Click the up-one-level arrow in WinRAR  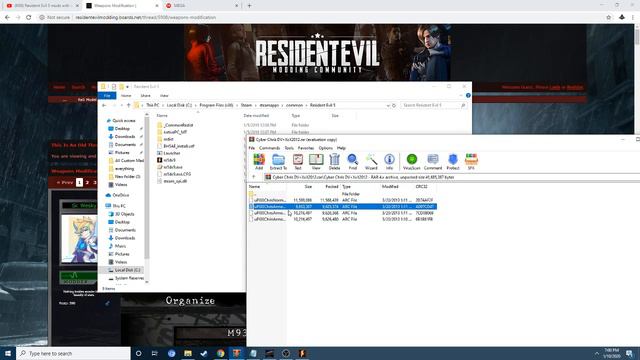coord(253,177)
